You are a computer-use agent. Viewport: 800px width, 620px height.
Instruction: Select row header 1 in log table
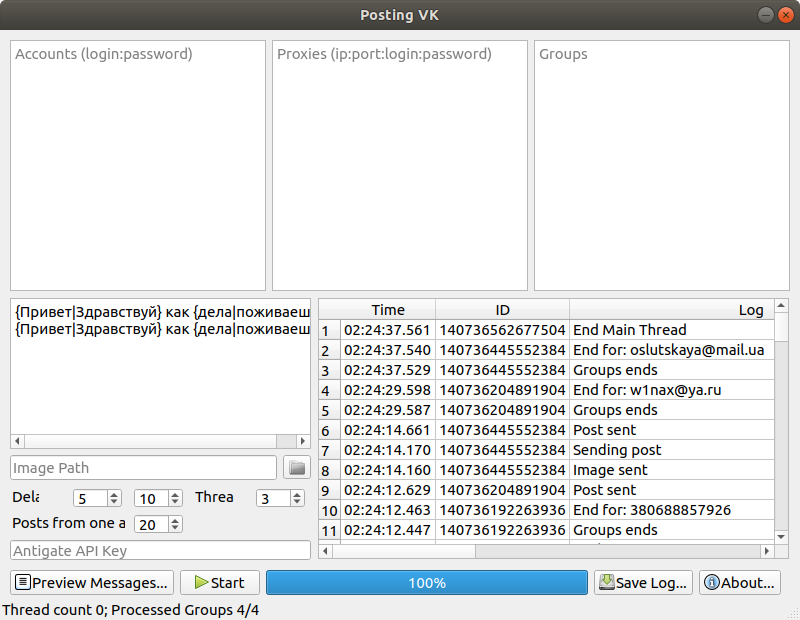coord(329,331)
